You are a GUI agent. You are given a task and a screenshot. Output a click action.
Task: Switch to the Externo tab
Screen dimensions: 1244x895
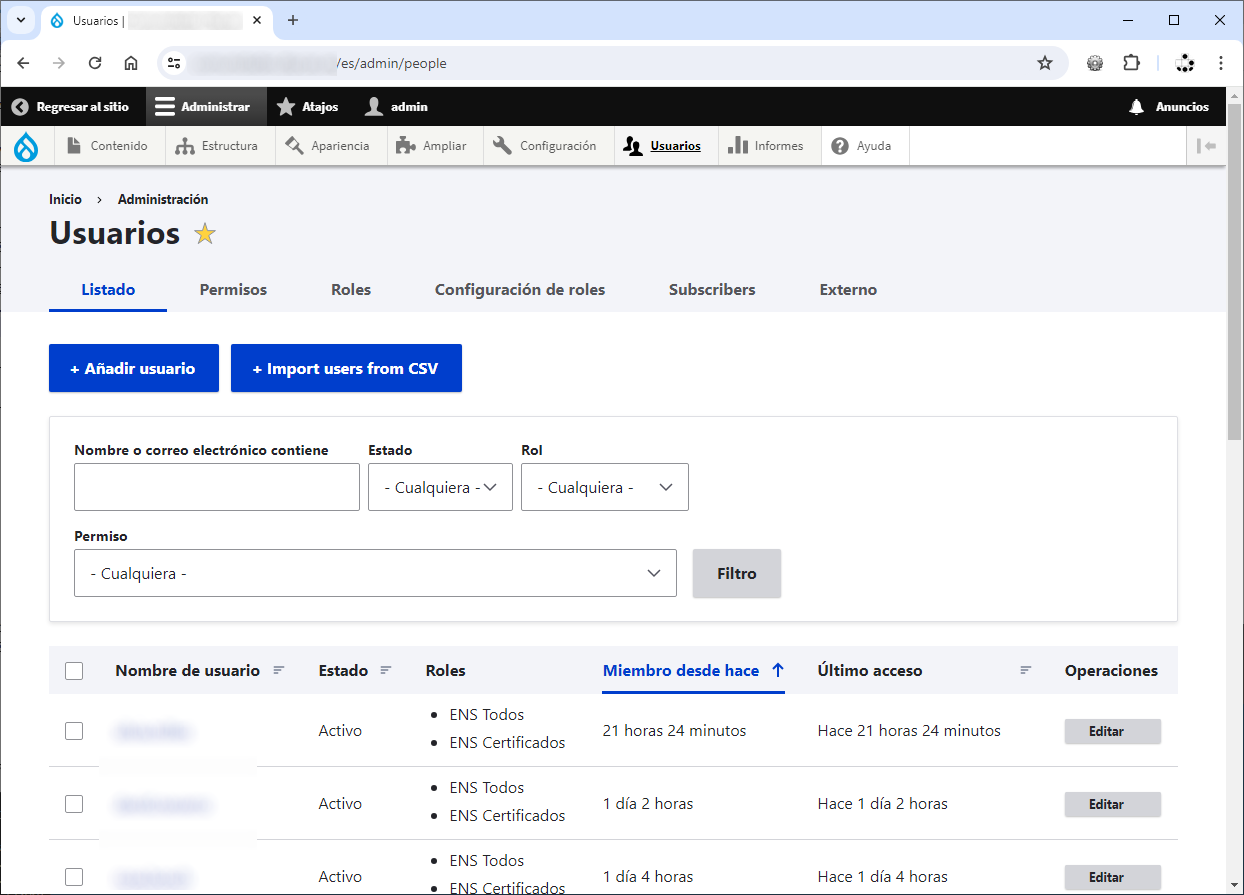pos(848,290)
